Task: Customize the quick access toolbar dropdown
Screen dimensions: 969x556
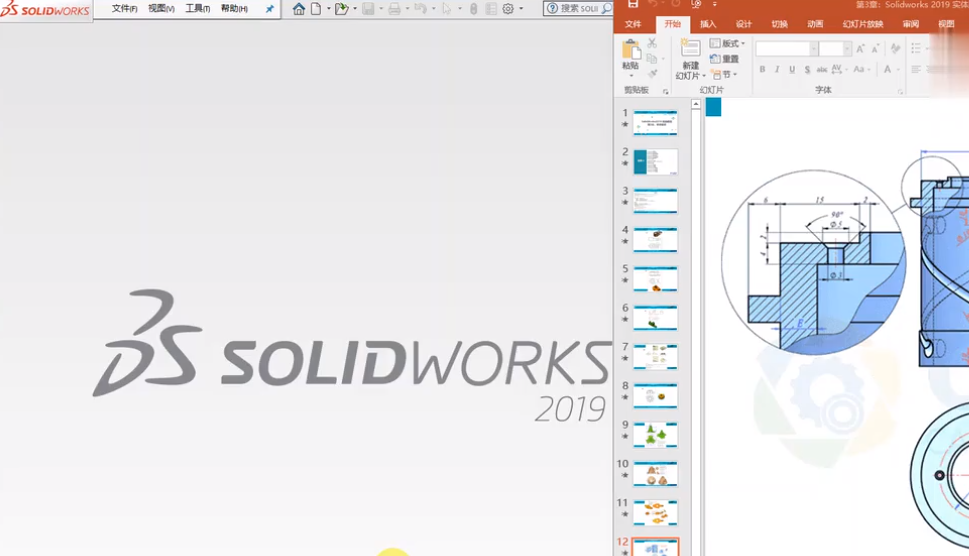Action: pos(714,4)
